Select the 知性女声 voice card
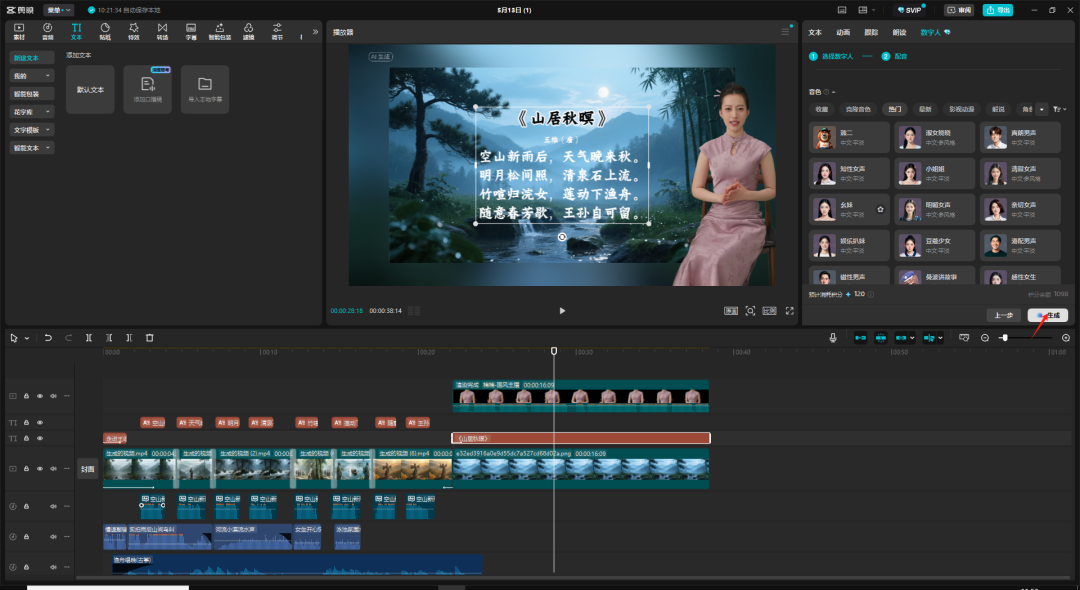Viewport: 1080px width, 590px height. 847,173
